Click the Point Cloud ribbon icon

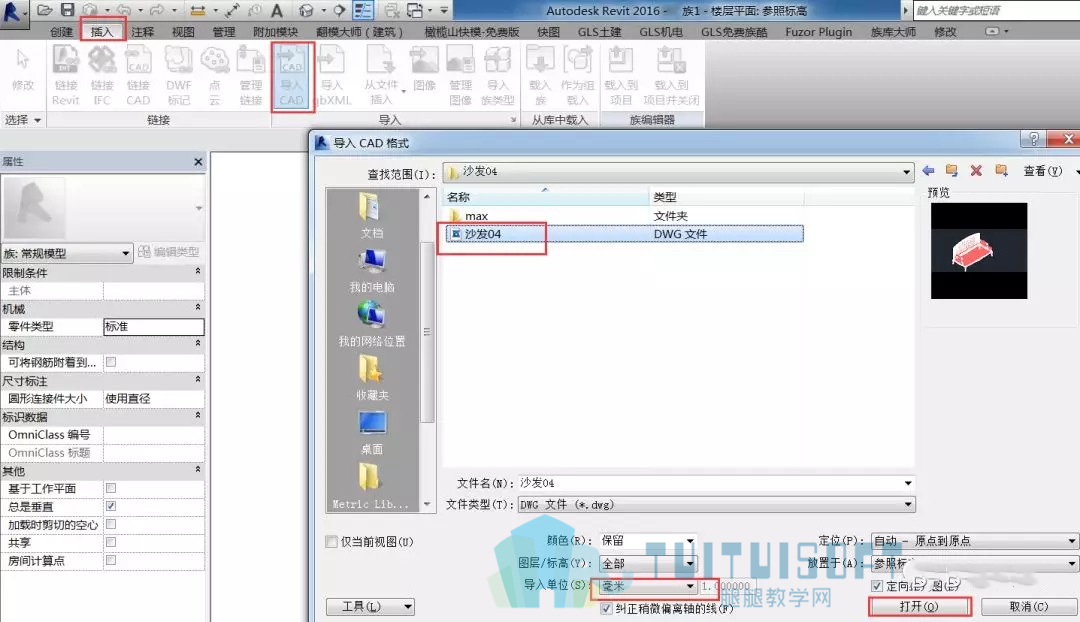(214, 74)
